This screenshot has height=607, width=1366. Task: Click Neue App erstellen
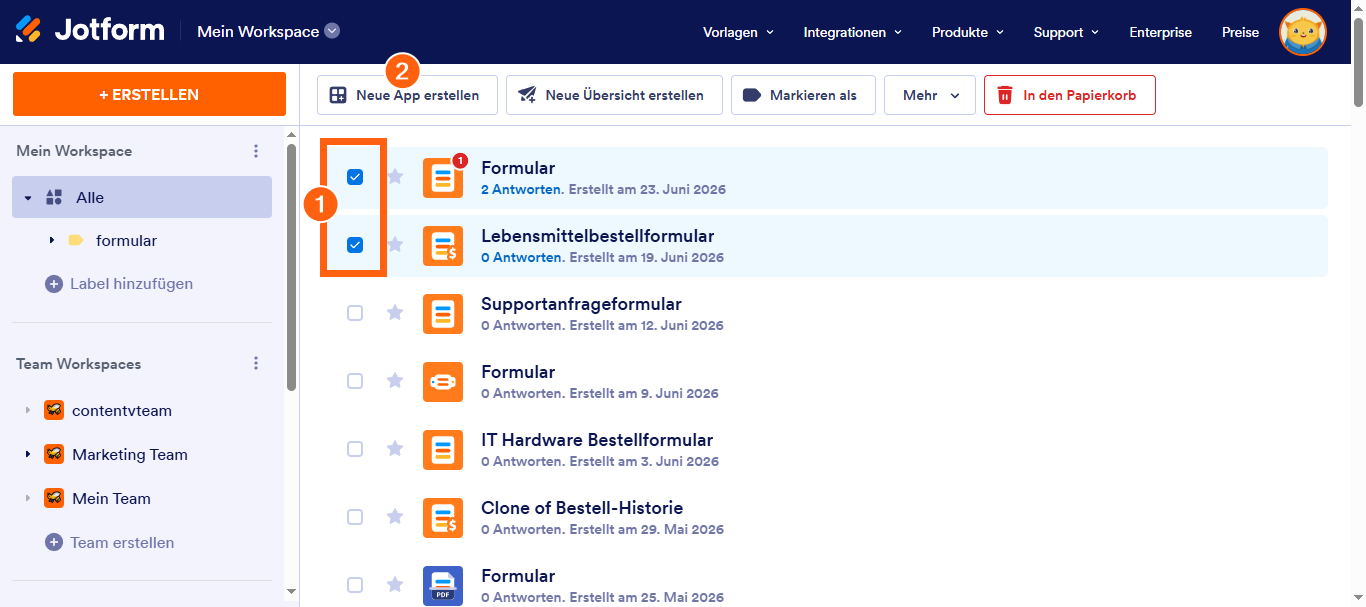pyautogui.click(x=407, y=95)
